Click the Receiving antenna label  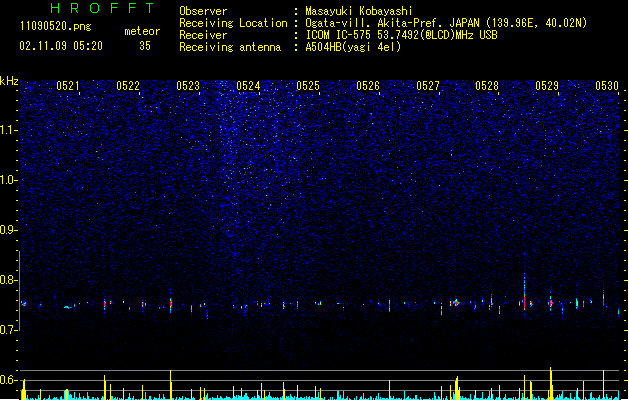point(230,47)
